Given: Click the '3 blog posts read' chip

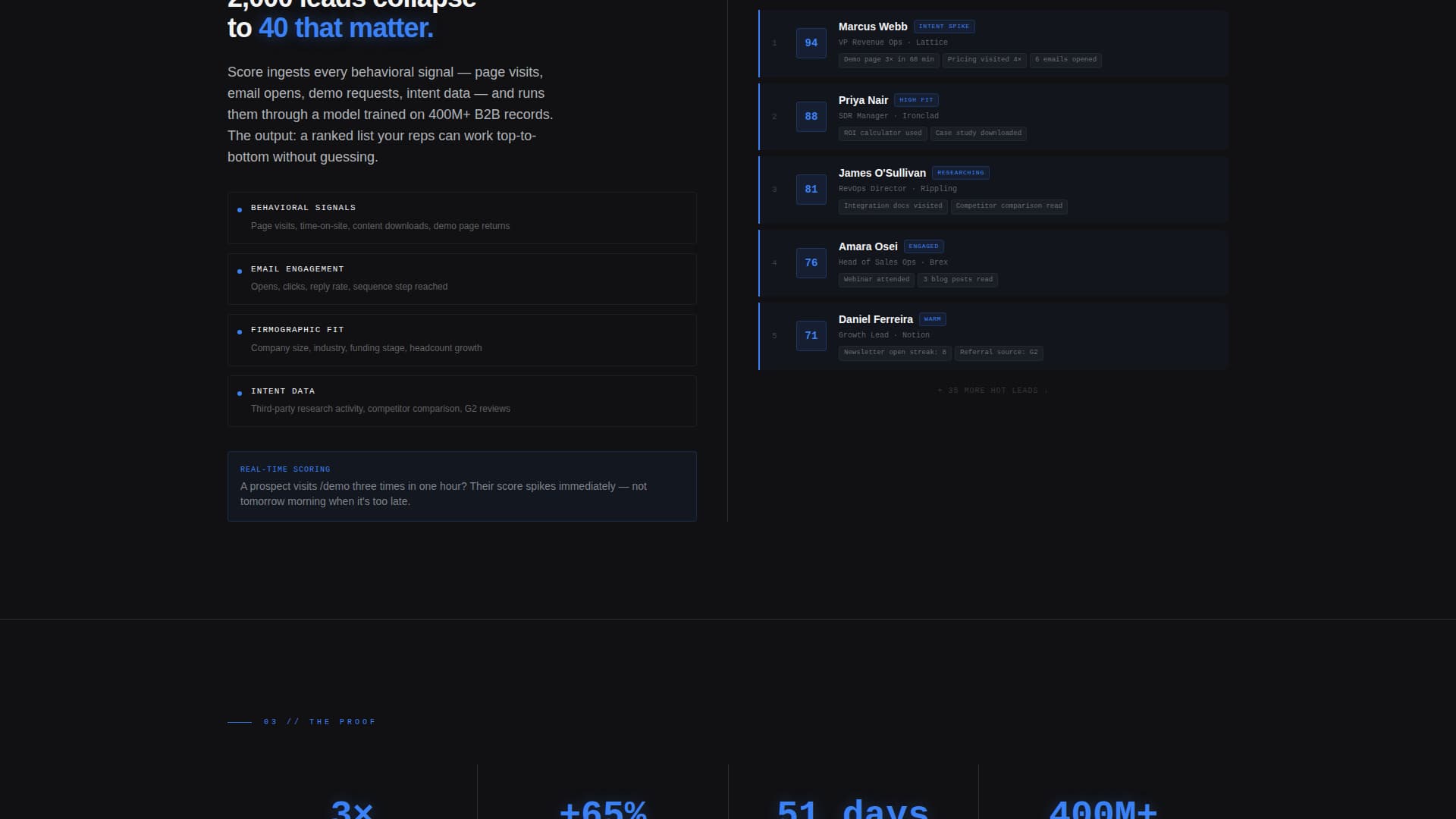Looking at the screenshot, I should (x=957, y=280).
